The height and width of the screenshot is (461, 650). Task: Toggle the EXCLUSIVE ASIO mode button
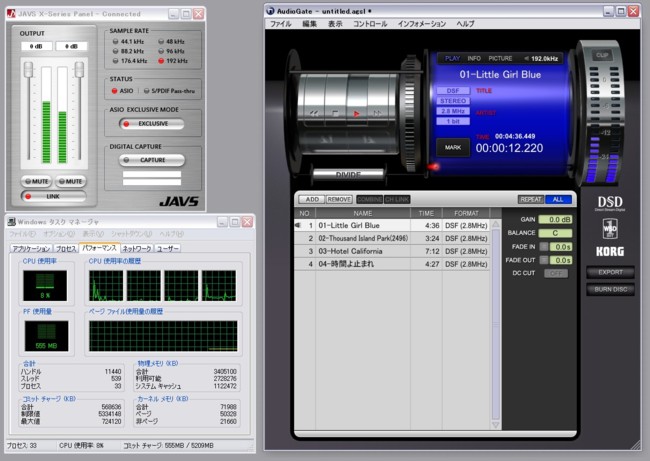click(x=152, y=124)
